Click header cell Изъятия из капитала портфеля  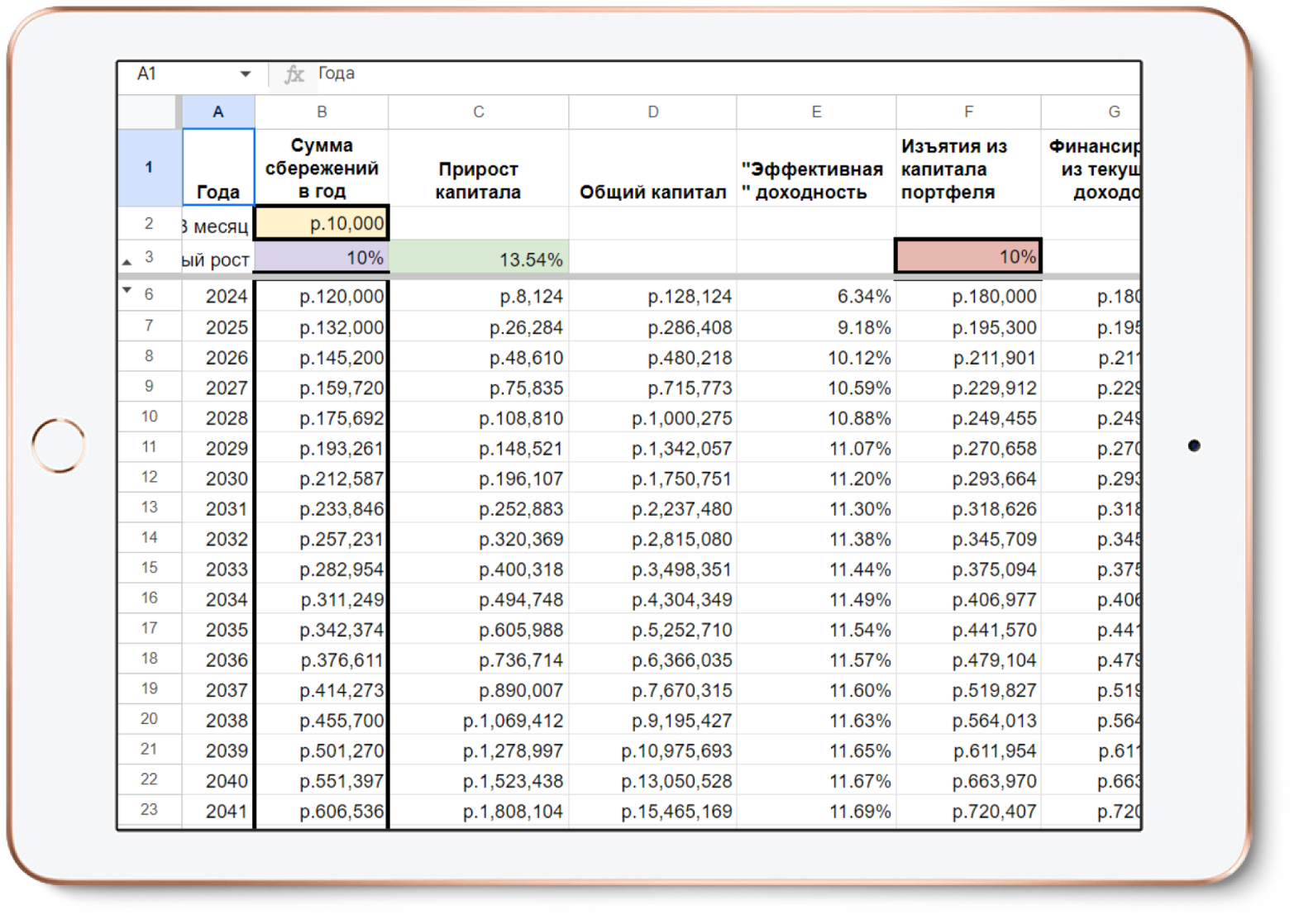pyautogui.click(x=968, y=168)
